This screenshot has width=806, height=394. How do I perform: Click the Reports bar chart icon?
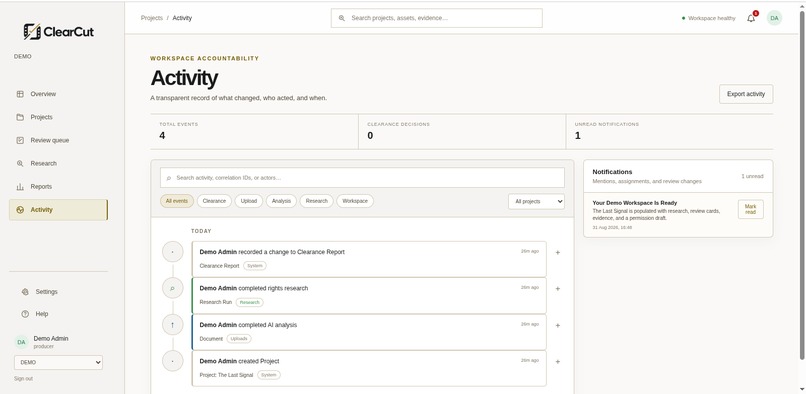coord(20,187)
